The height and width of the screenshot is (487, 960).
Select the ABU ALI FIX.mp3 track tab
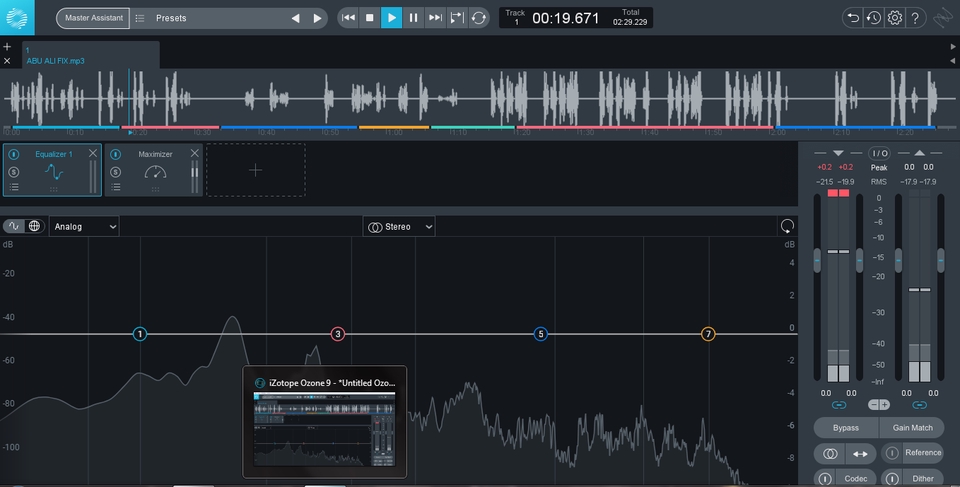click(x=91, y=55)
